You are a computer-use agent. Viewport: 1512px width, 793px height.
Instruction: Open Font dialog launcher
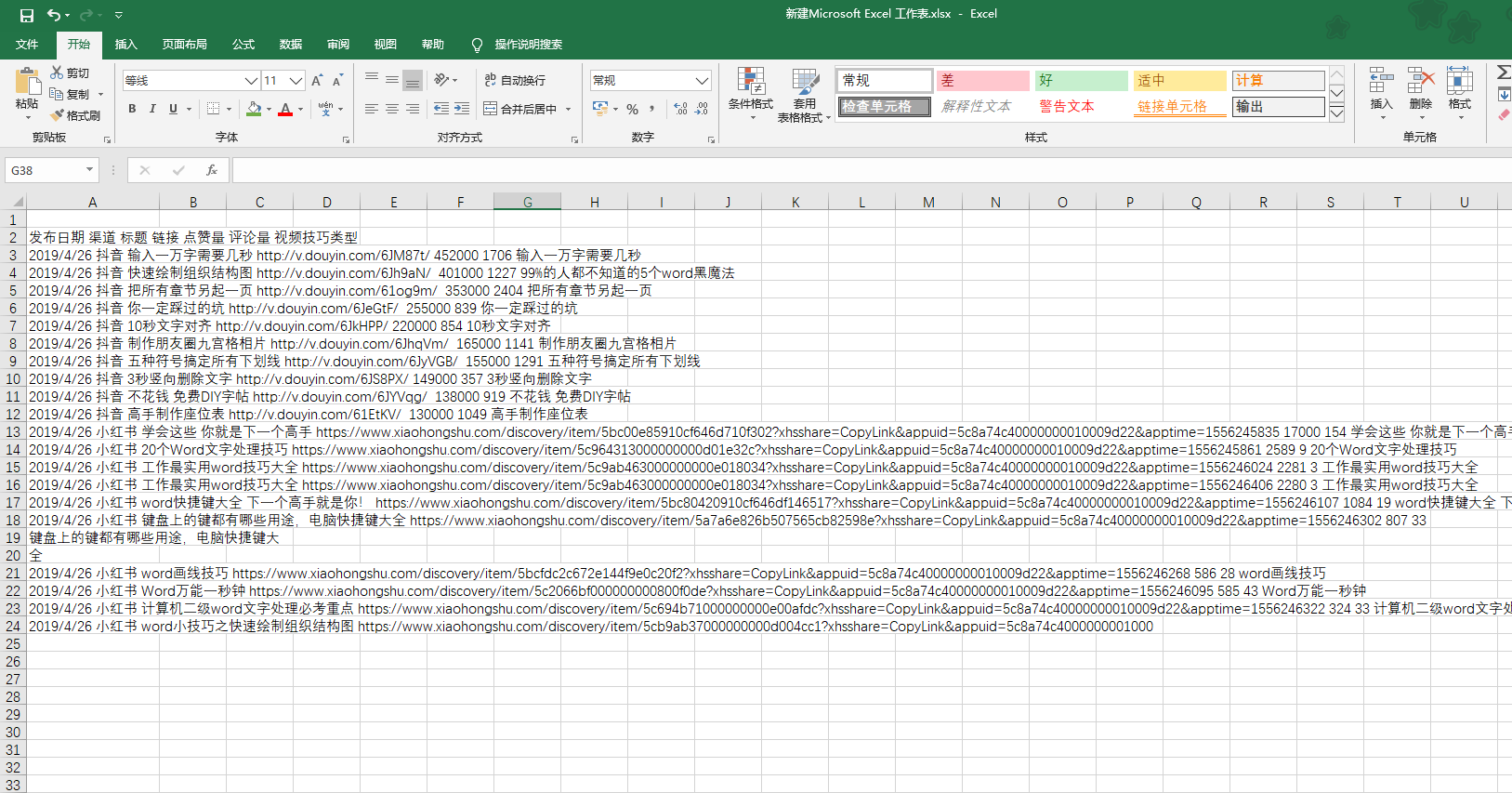pyautogui.click(x=346, y=139)
